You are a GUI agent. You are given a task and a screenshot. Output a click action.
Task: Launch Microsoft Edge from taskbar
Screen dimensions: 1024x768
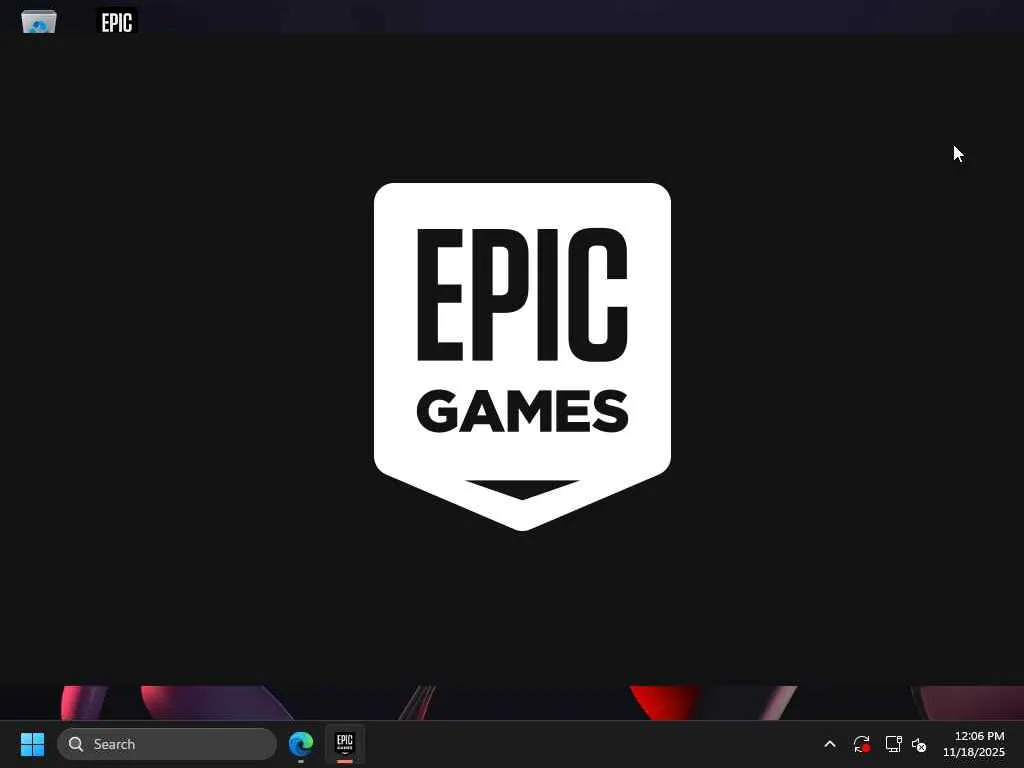301,744
